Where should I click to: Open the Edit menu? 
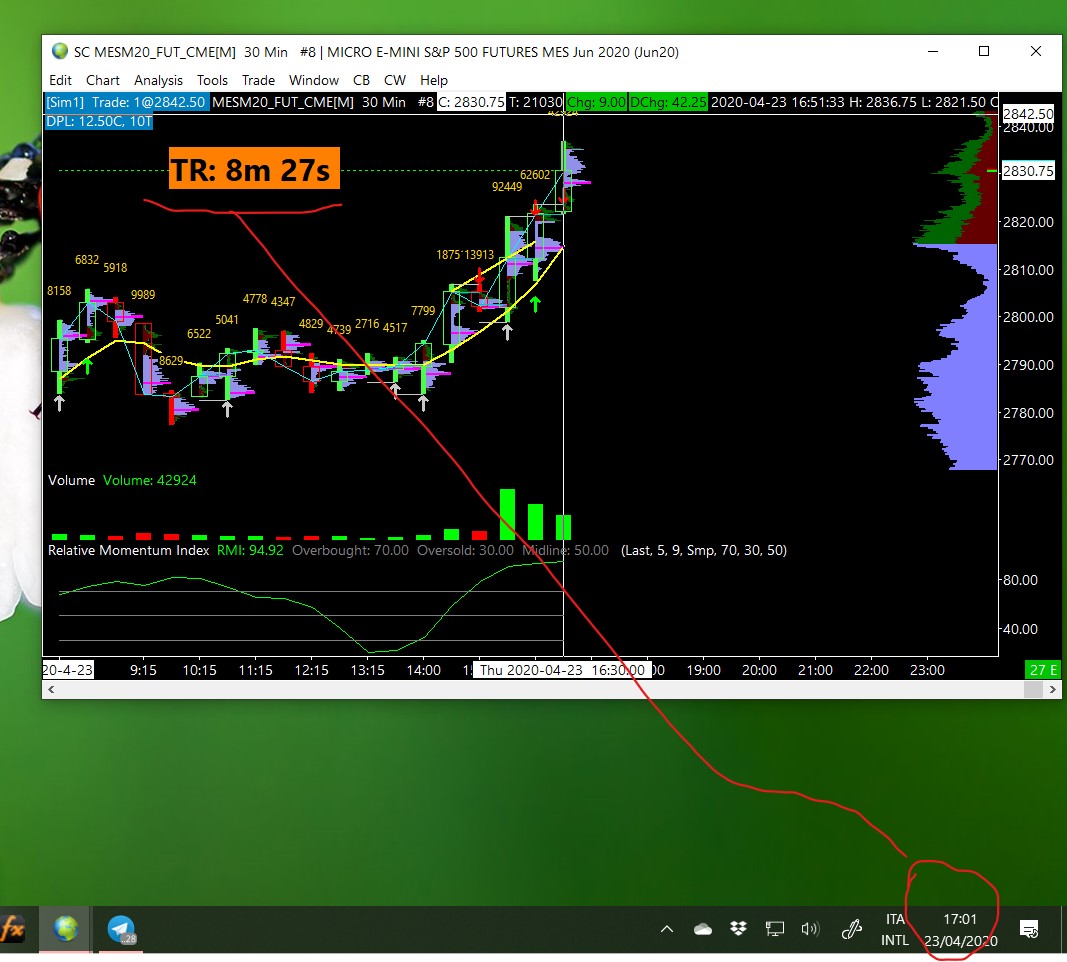60,80
